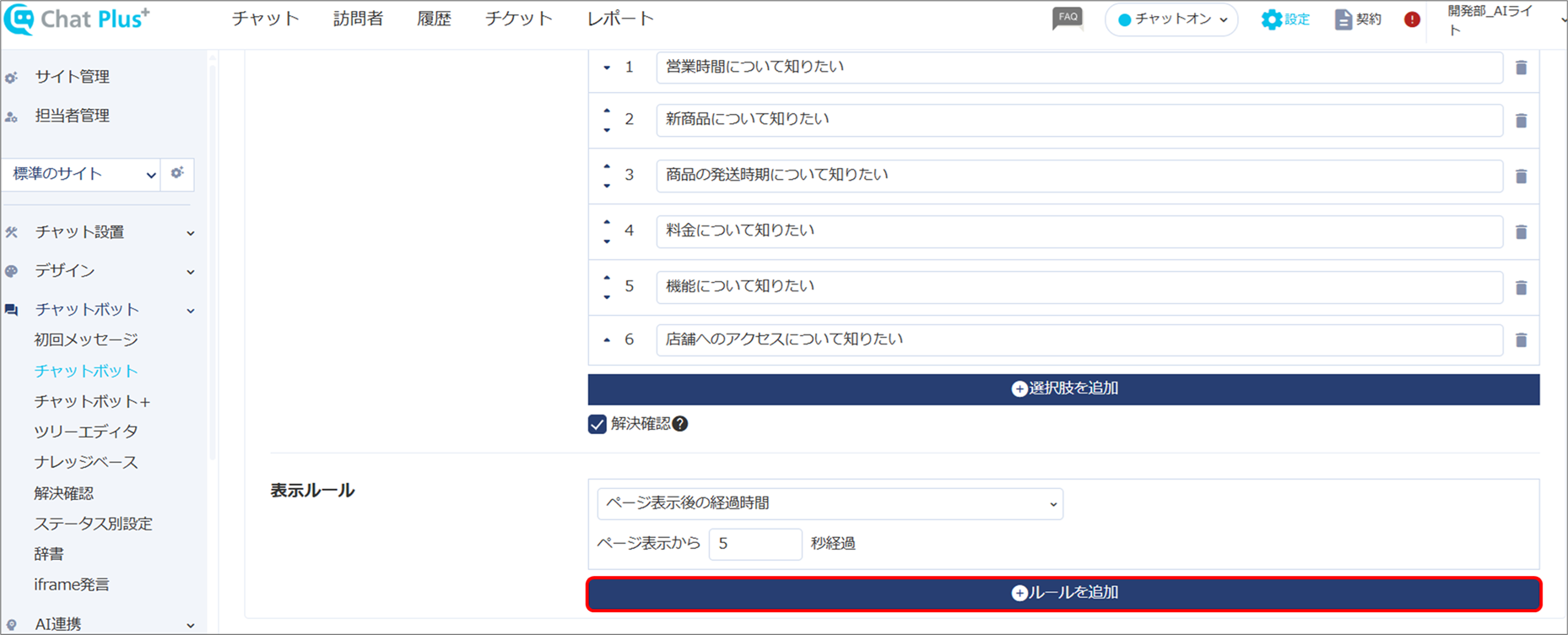Click the help icon next to 解決確認
1568x635 pixels.
coord(680,424)
